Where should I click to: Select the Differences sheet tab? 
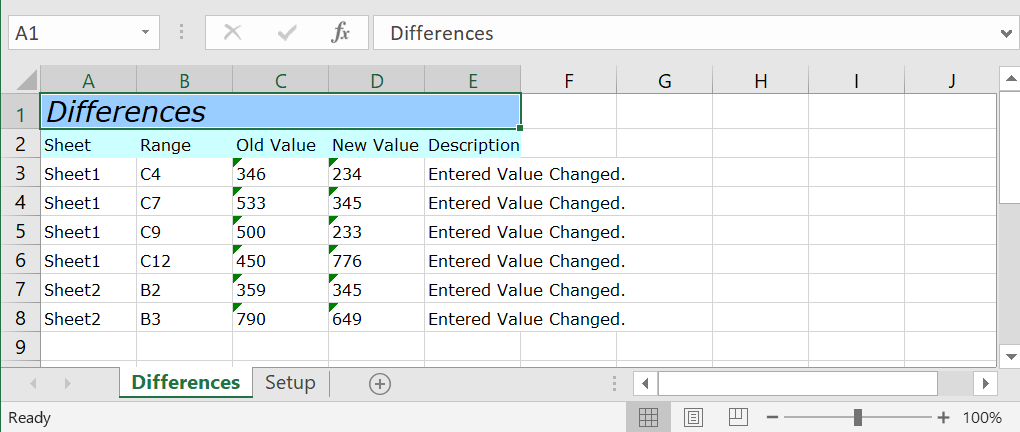tap(186, 383)
